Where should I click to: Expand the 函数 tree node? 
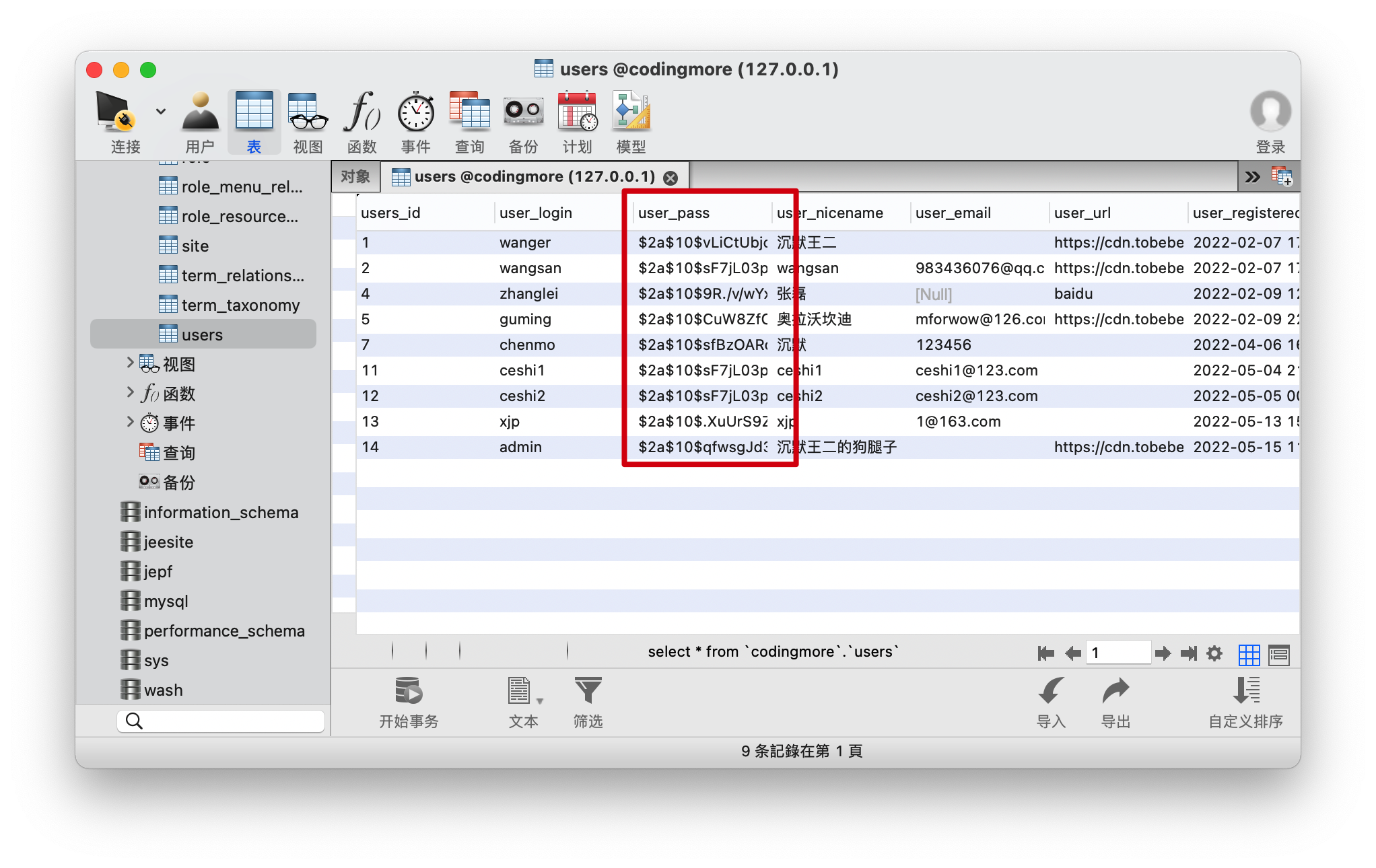pos(130,393)
